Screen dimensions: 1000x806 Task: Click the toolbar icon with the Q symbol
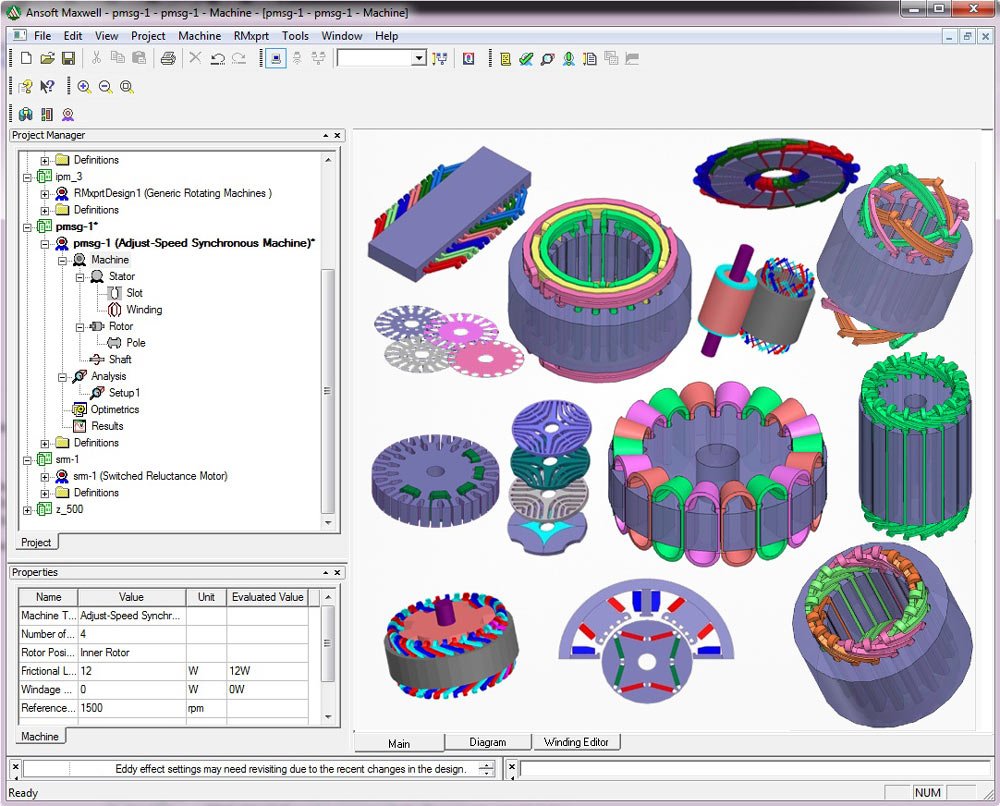pyautogui.click(x=469, y=59)
